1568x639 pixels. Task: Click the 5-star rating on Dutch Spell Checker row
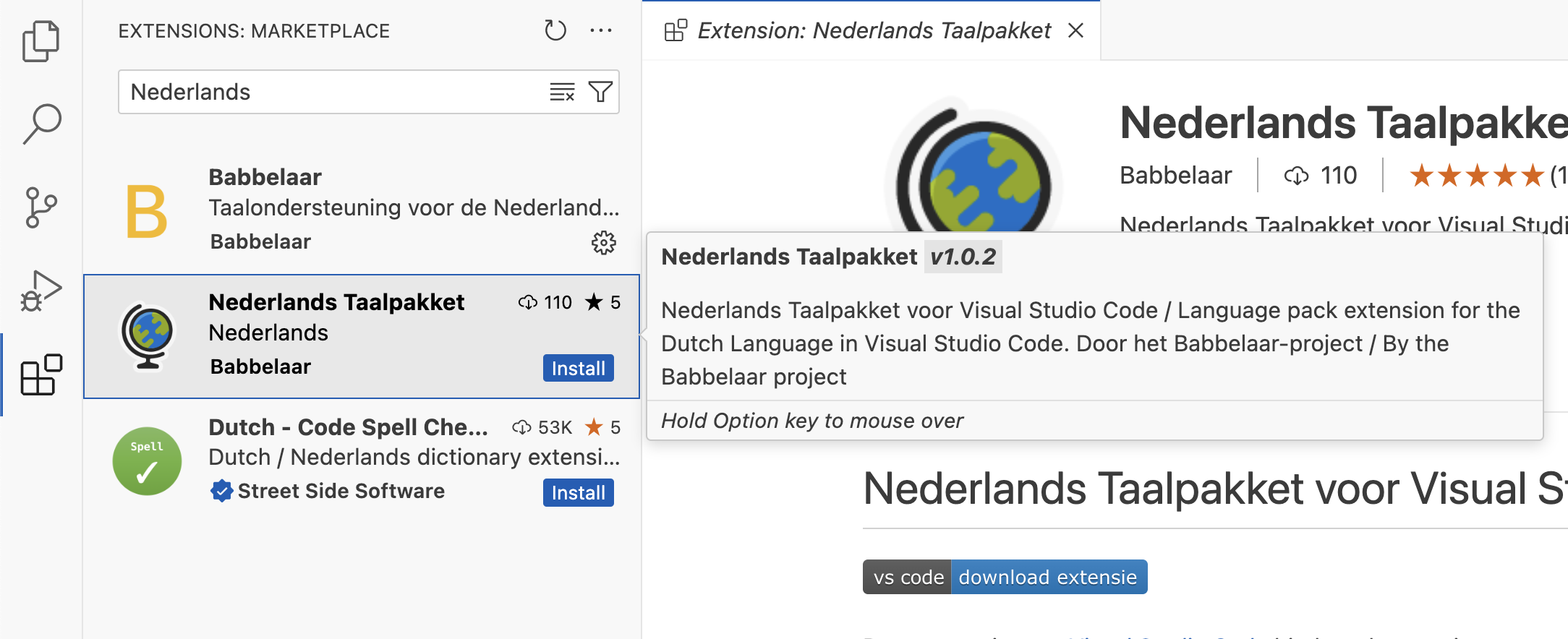602,427
